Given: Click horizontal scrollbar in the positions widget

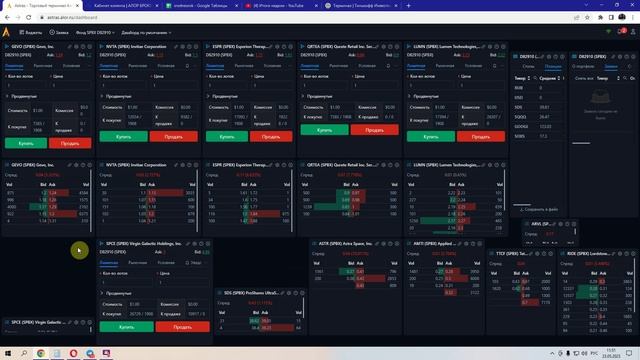Looking at the screenshot, I should click(x=522, y=204).
